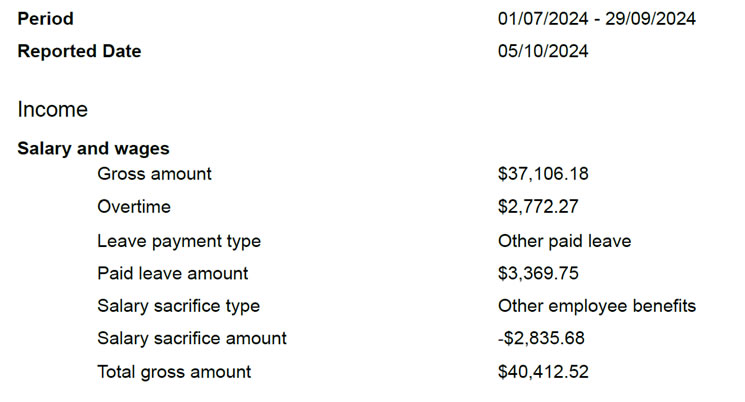The width and height of the screenshot is (745, 402).
Task: Click the Reported Date label
Action: (x=79, y=51)
